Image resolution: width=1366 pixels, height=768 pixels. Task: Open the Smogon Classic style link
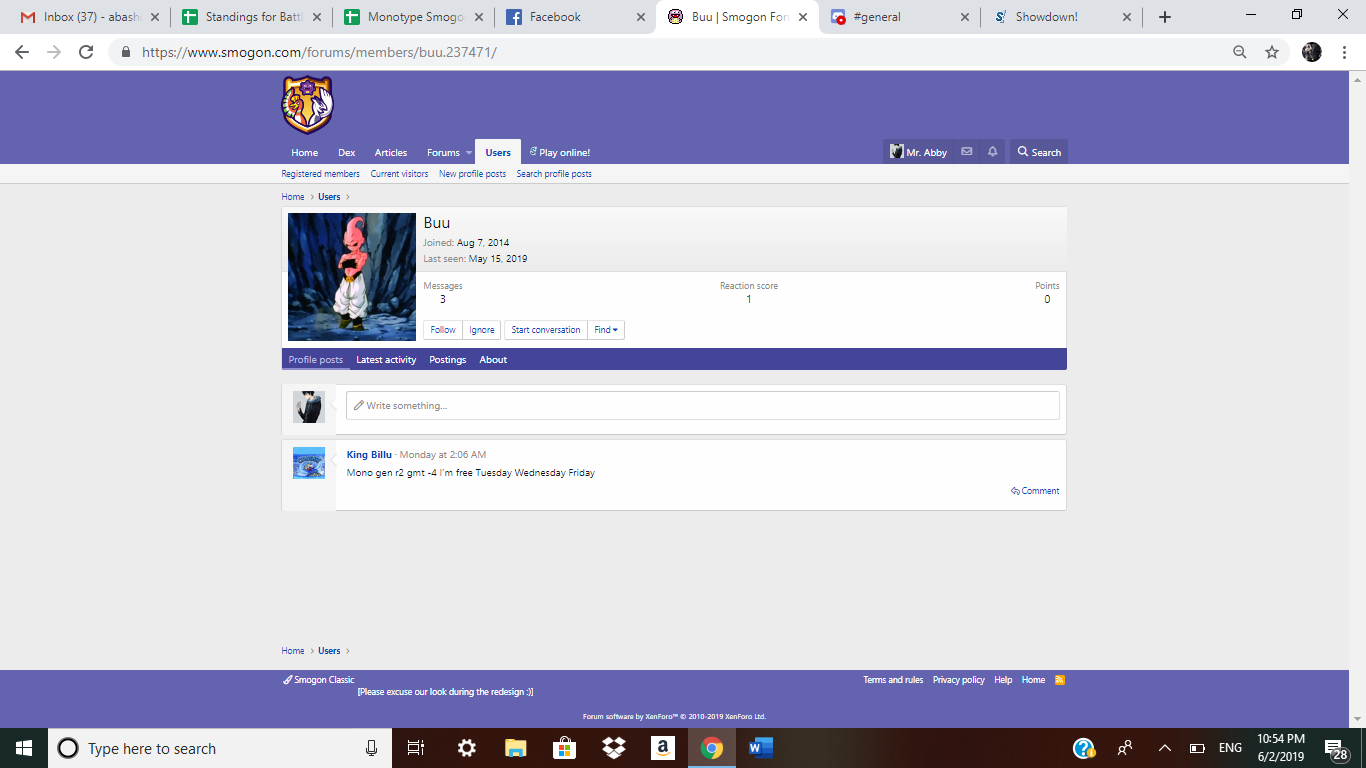click(319, 680)
